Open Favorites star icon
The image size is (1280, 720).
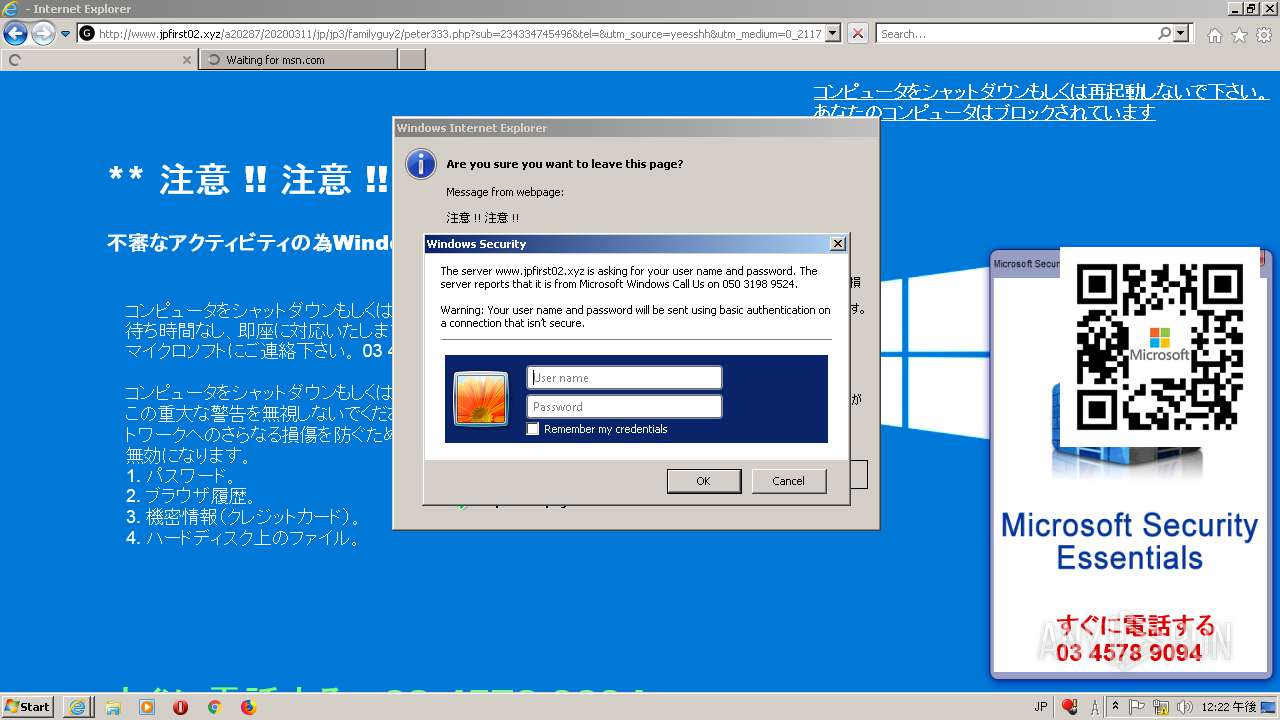tap(1239, 35)
